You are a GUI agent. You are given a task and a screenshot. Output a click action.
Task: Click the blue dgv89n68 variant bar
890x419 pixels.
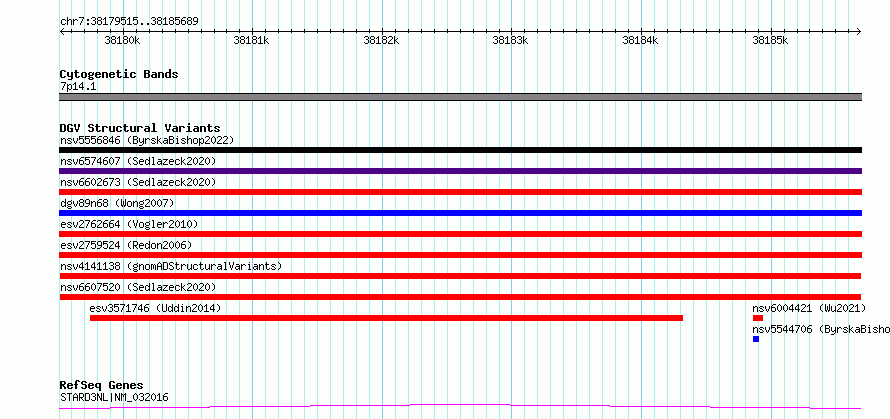[460, 213]
